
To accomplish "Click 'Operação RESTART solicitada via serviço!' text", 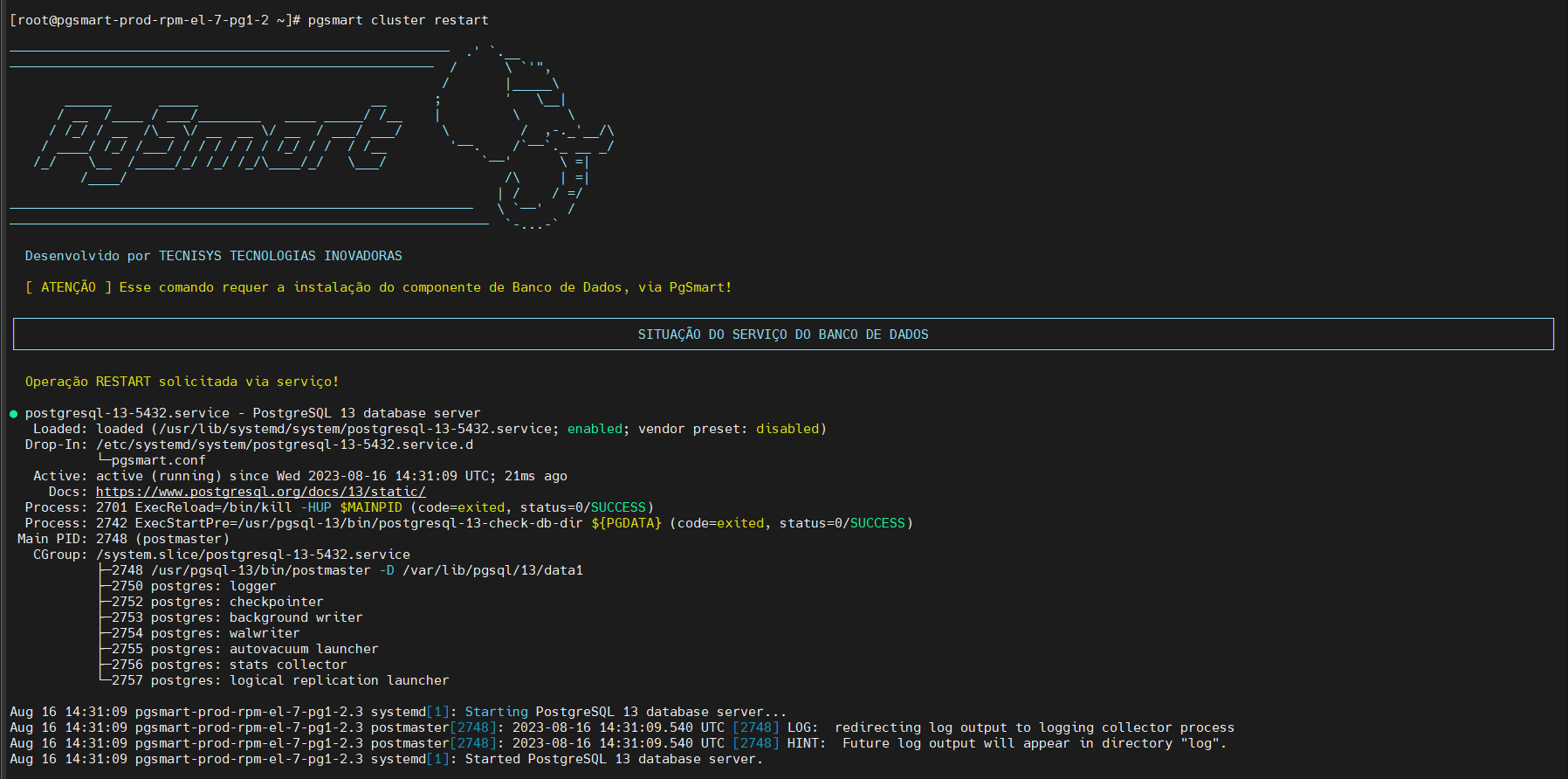I will [182, 382].
